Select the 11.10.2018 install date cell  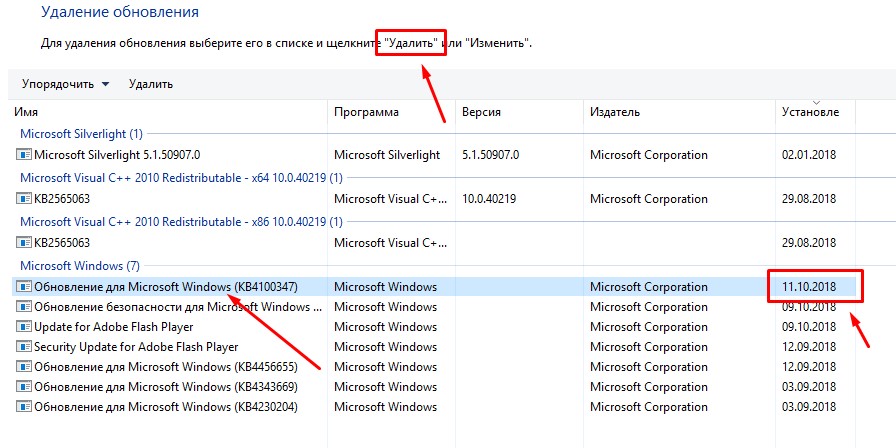coord(811,287)
